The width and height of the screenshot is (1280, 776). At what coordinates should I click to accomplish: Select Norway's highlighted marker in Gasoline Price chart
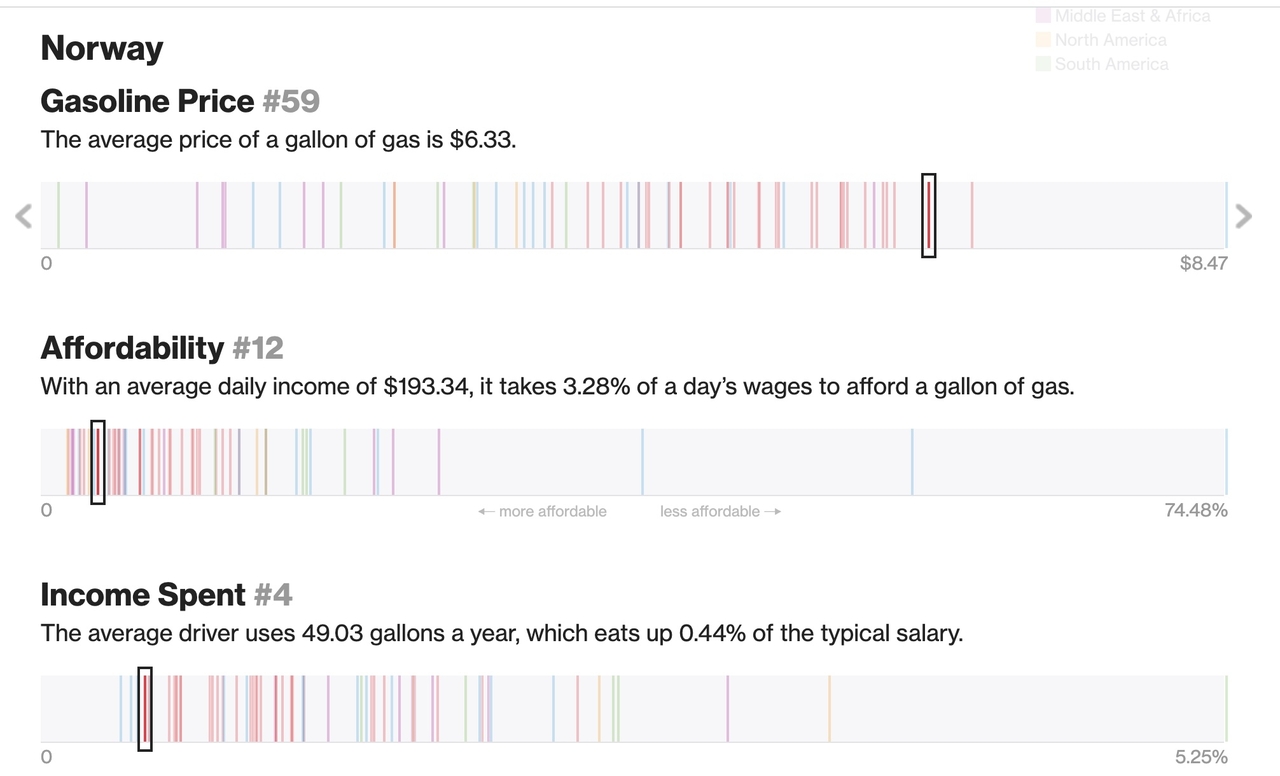pos(929,215)
